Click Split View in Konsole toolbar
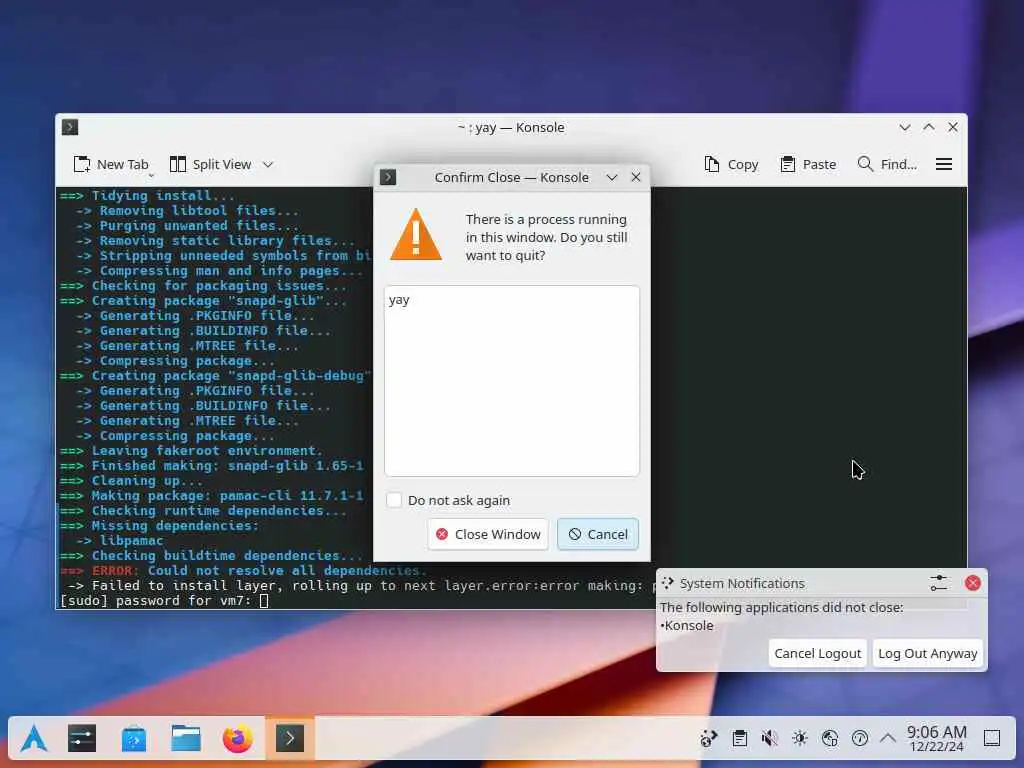 coord(210,165)
